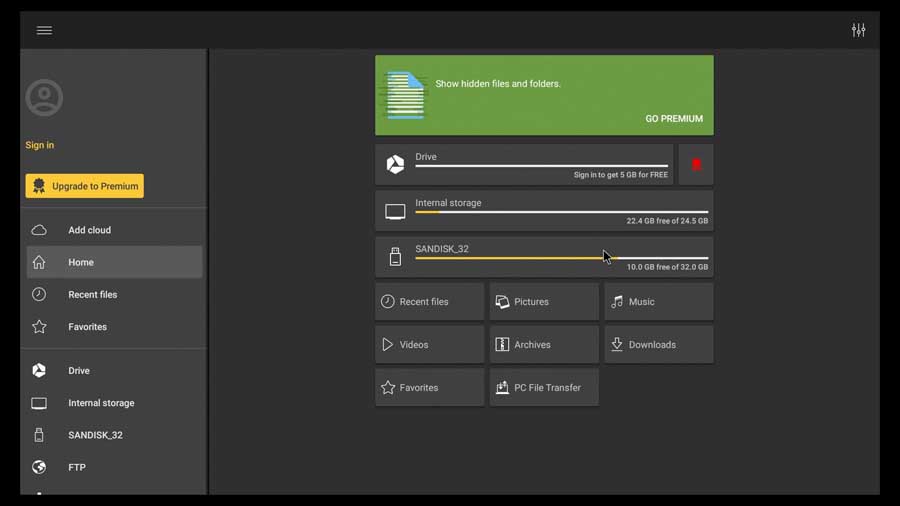Click clock icon on Recent files tile

point(388,301)
